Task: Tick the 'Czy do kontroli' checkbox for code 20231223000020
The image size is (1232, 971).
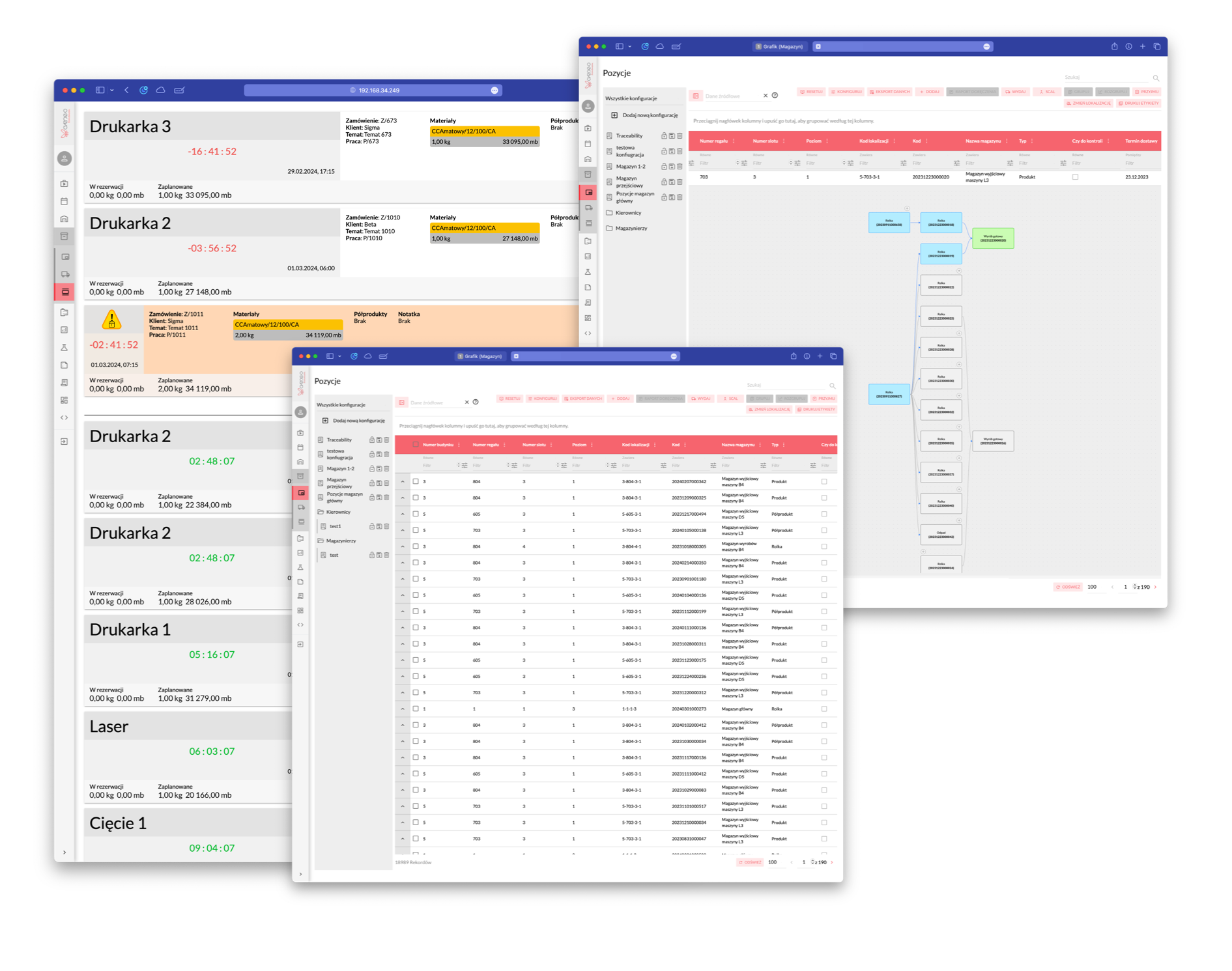Action: (x=1075, y=177)
